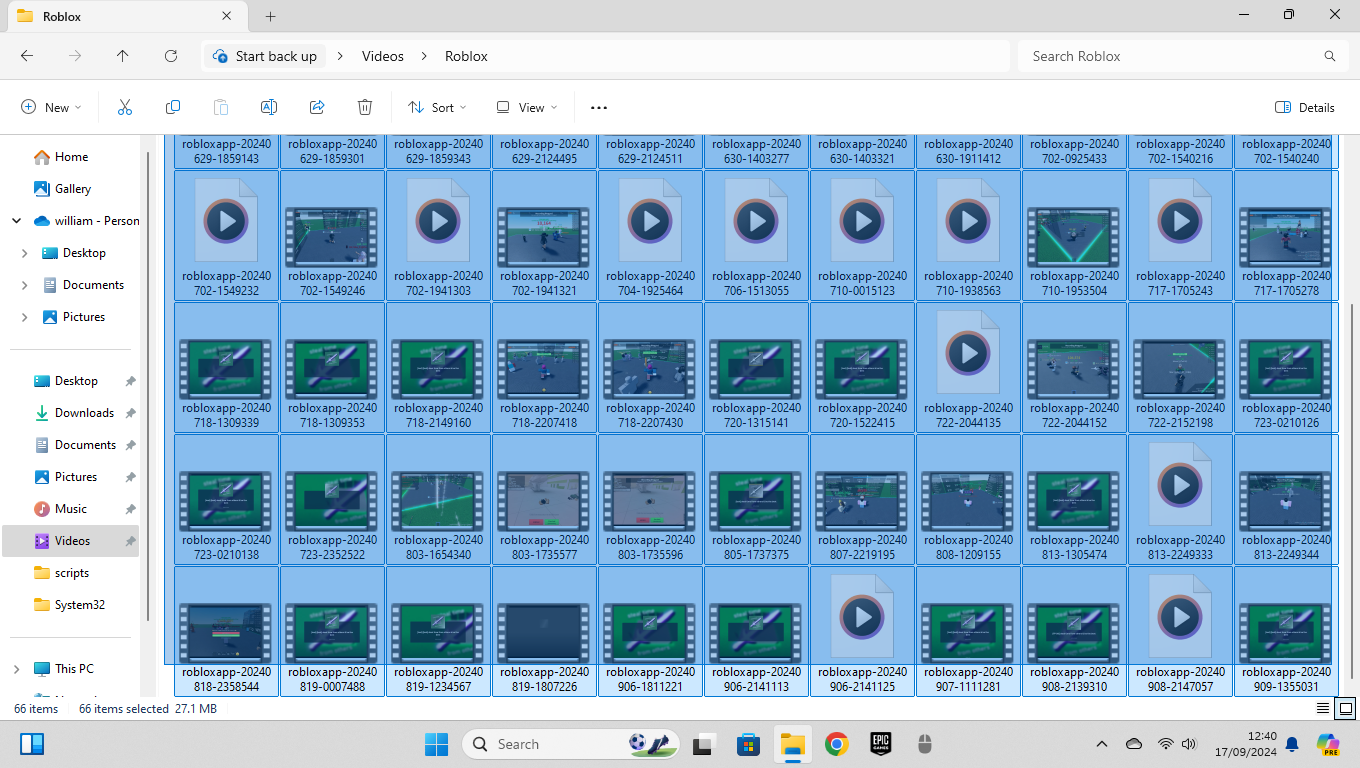This screenshot has height=768, width=1360.
Task: Toggle the Details pane
Action: 1305,107
